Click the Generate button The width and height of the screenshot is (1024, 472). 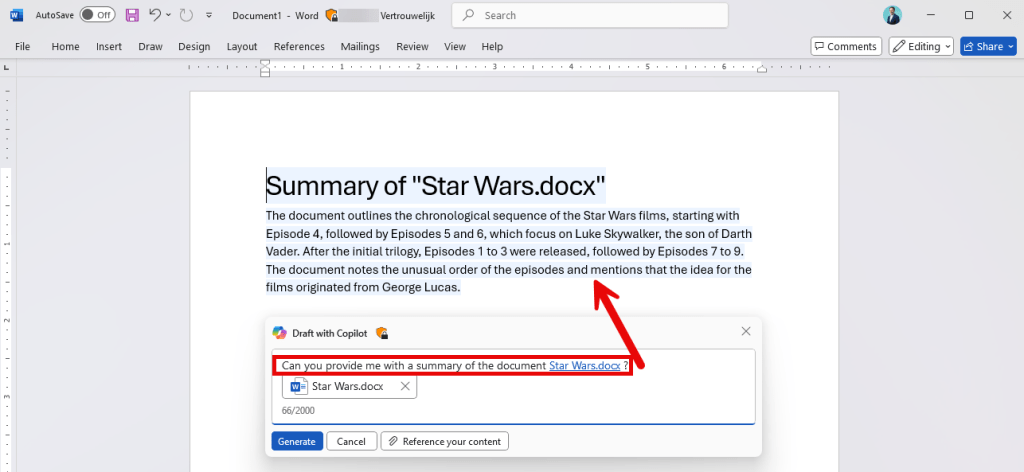click(x=297, y=441)
